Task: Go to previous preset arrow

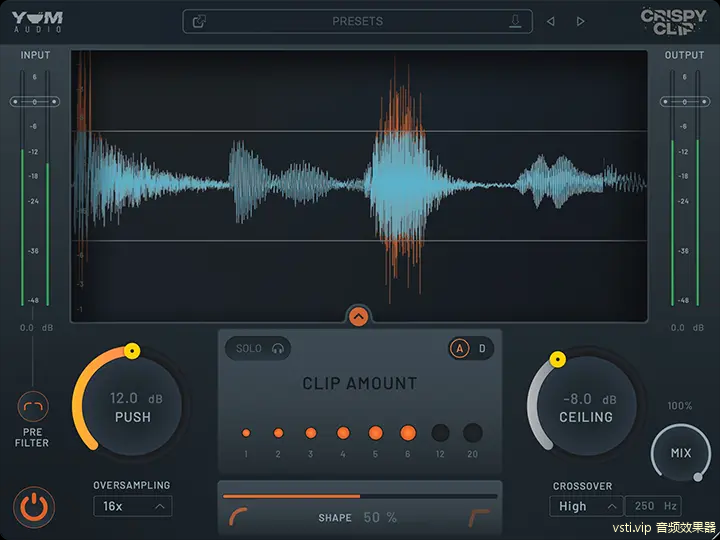Action: (551, 21)
